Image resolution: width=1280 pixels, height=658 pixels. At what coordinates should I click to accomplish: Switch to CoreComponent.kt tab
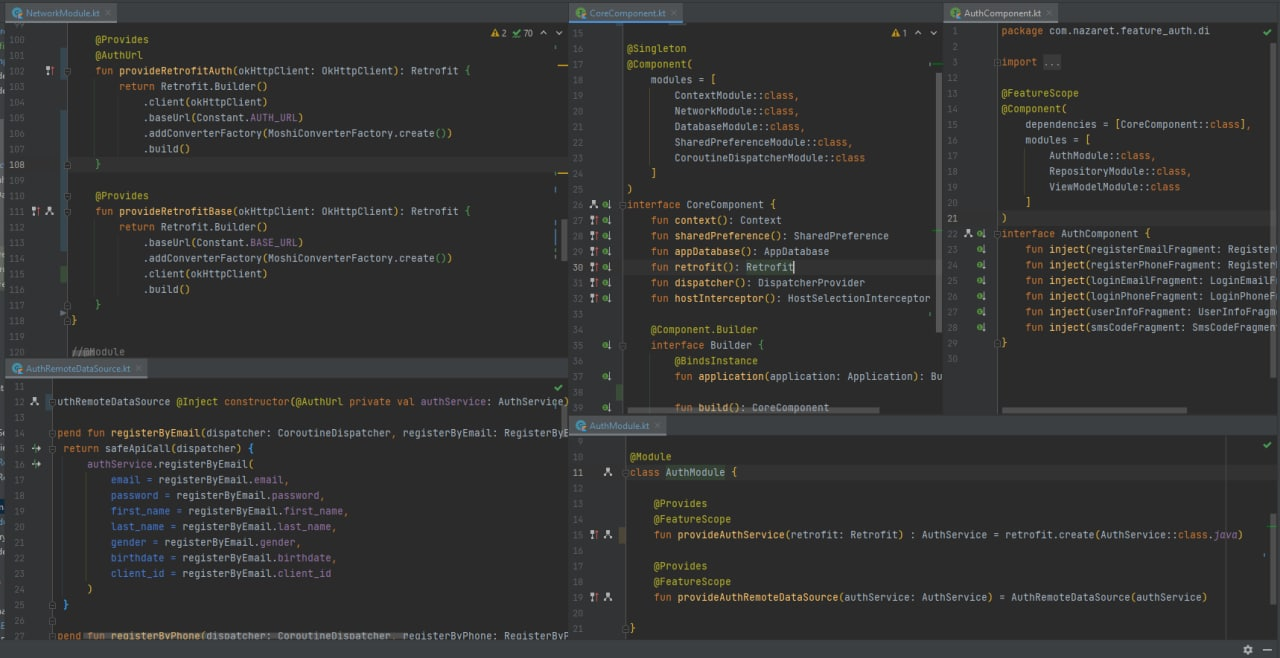point(627,13)
